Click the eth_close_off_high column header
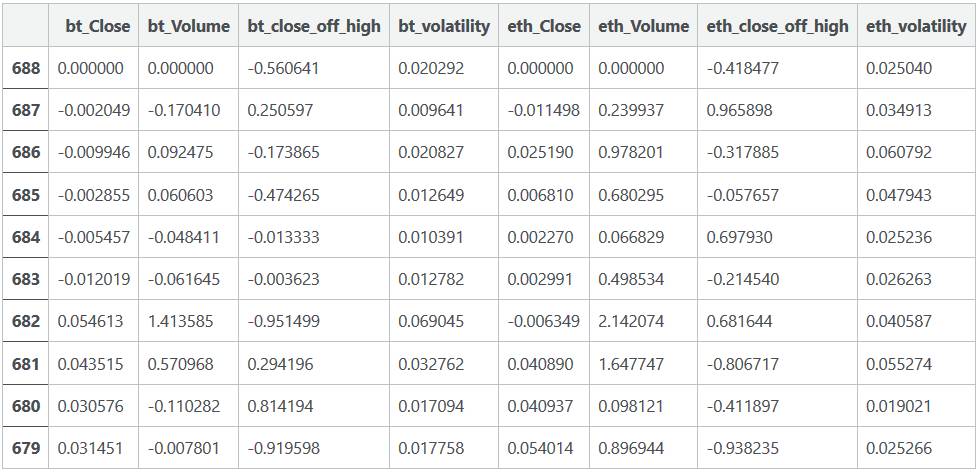Viewport: 979px width, 473px height. tap(777, 26)
